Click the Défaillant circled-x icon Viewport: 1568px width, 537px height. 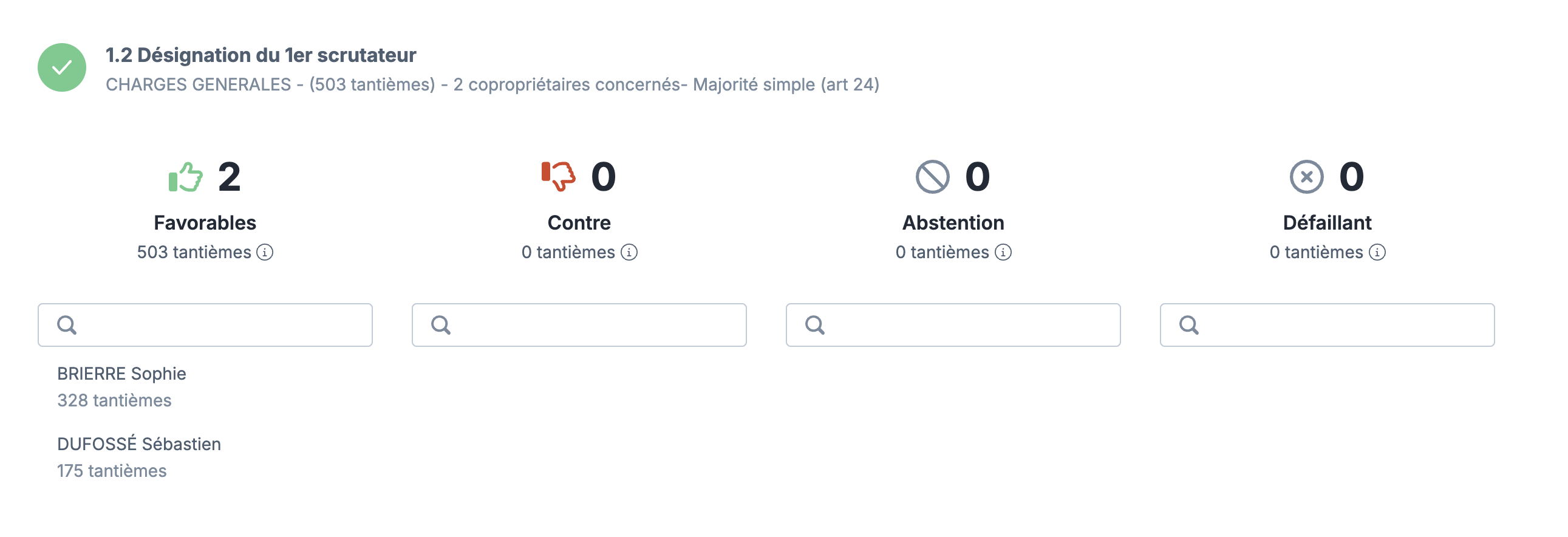pos(1306,177)
